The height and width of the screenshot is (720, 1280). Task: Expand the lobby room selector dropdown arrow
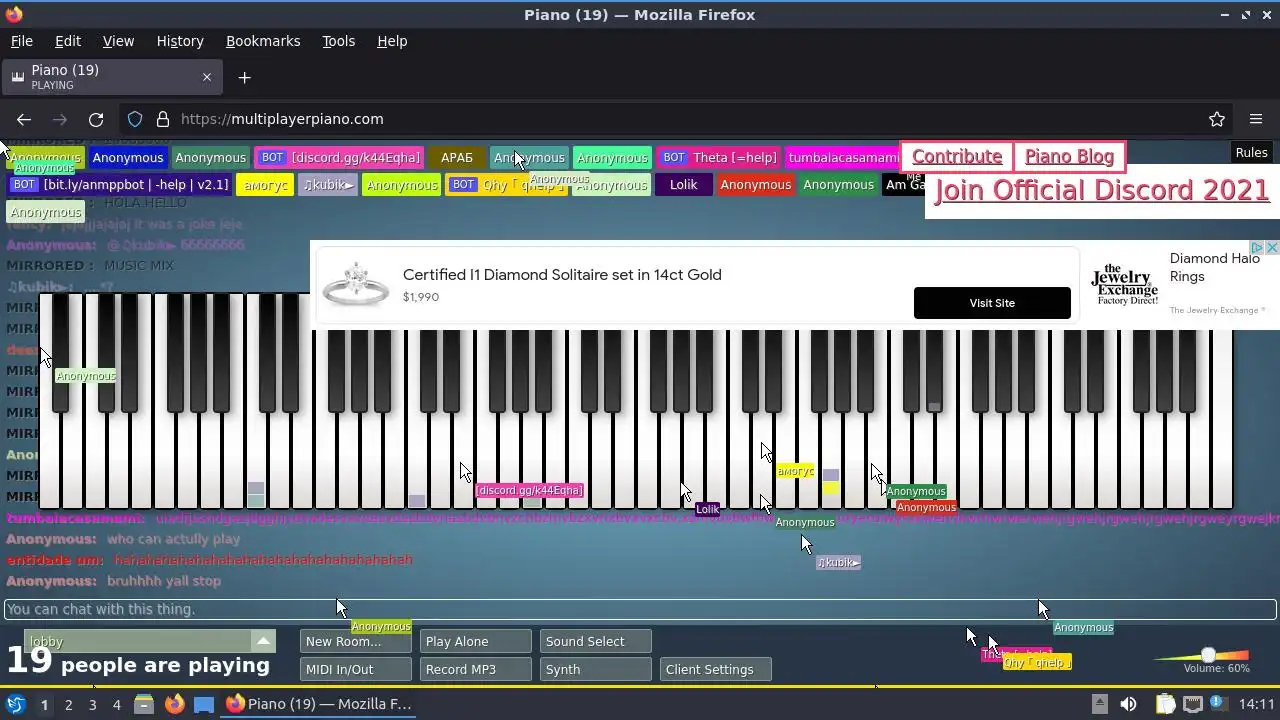click(x=263, y=641)
